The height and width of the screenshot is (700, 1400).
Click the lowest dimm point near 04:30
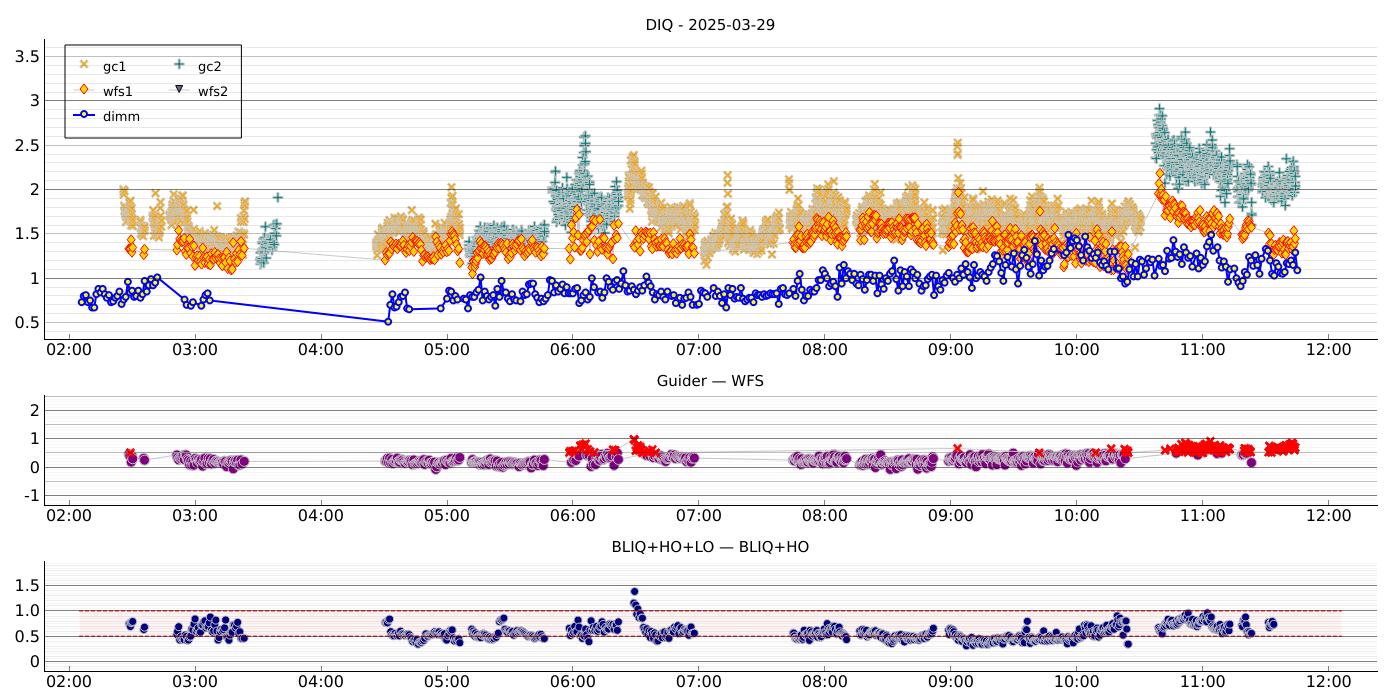388,321
